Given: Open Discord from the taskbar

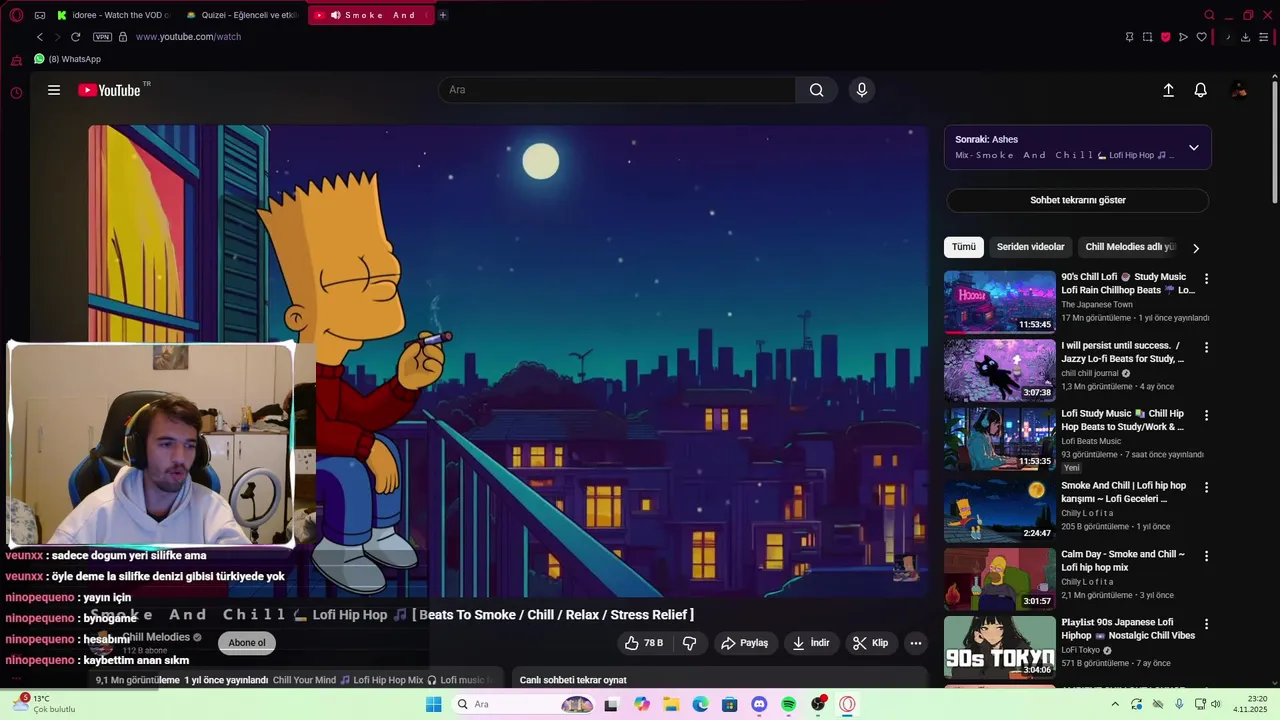Looking at the screenshot, I should click(x=759, y=704).
